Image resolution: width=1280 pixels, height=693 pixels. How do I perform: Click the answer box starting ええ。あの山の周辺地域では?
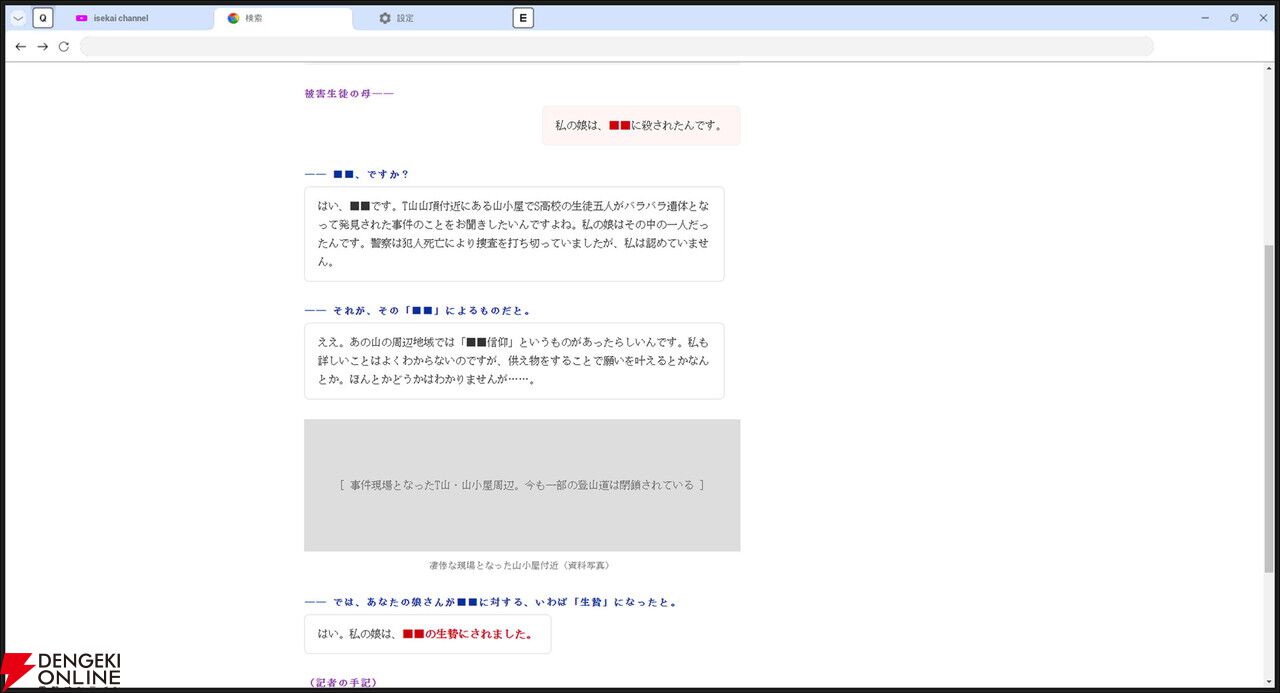514,361
